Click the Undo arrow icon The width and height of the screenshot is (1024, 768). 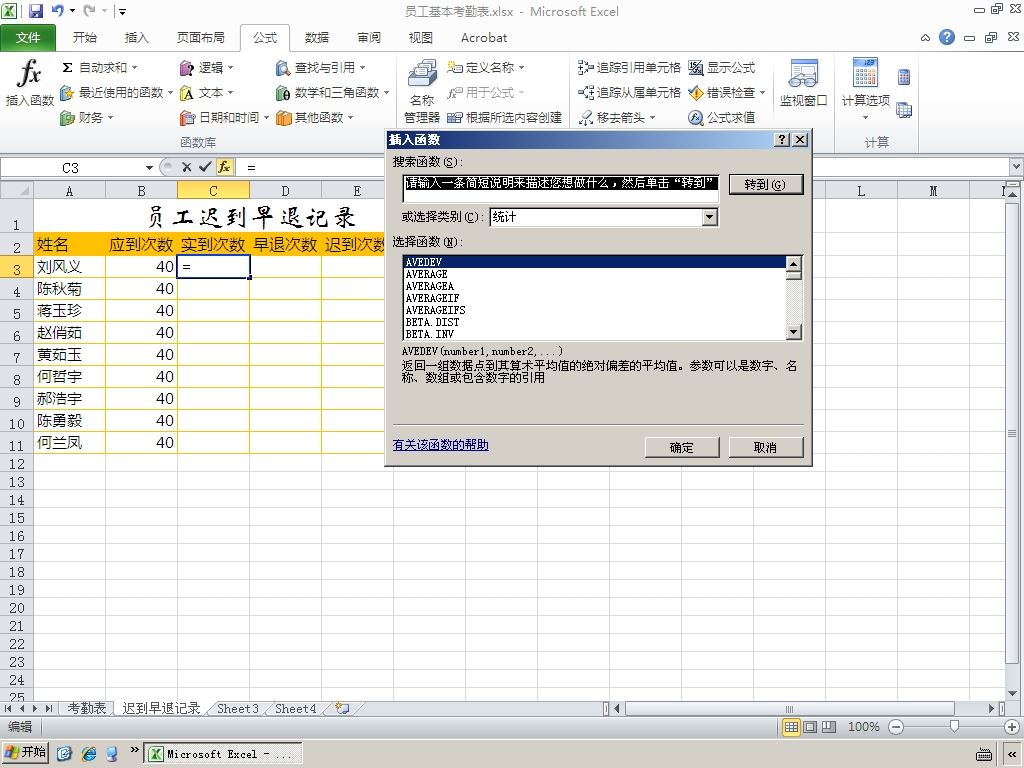[x=58, y=10]
